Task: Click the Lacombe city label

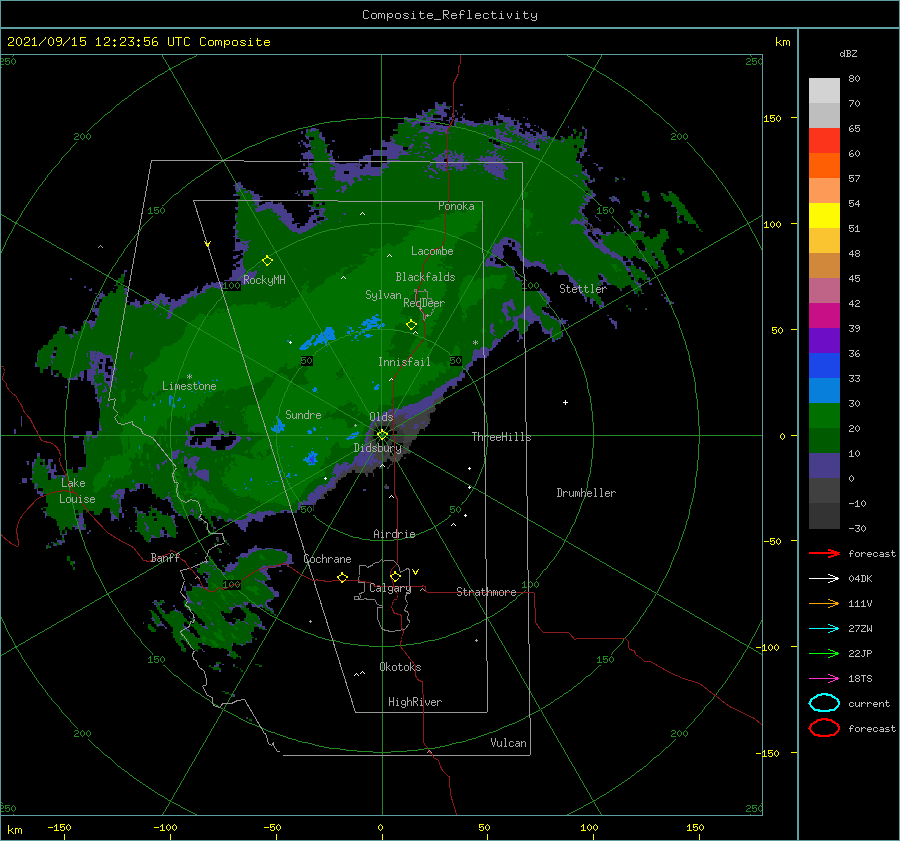Action: click(432, 251)
